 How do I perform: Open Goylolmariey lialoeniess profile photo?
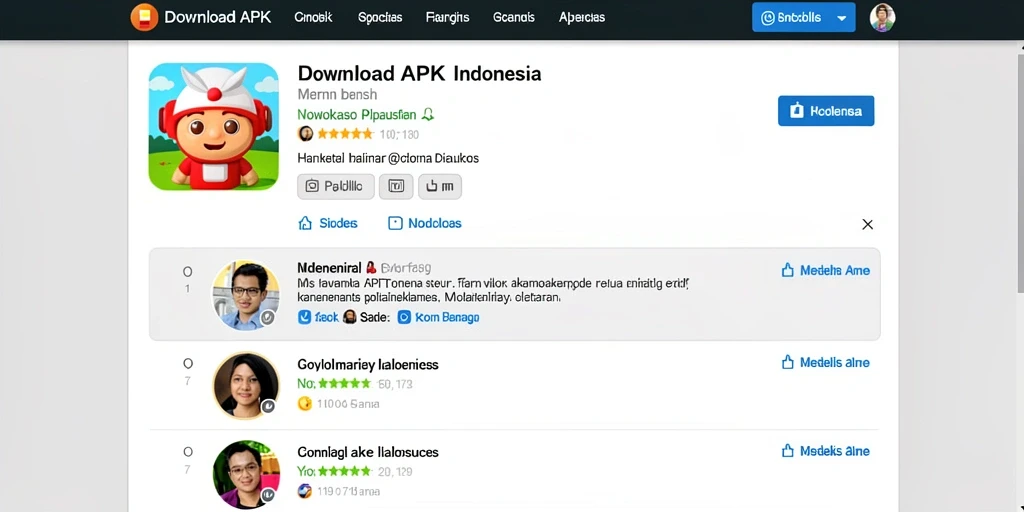tap(246, 386)
